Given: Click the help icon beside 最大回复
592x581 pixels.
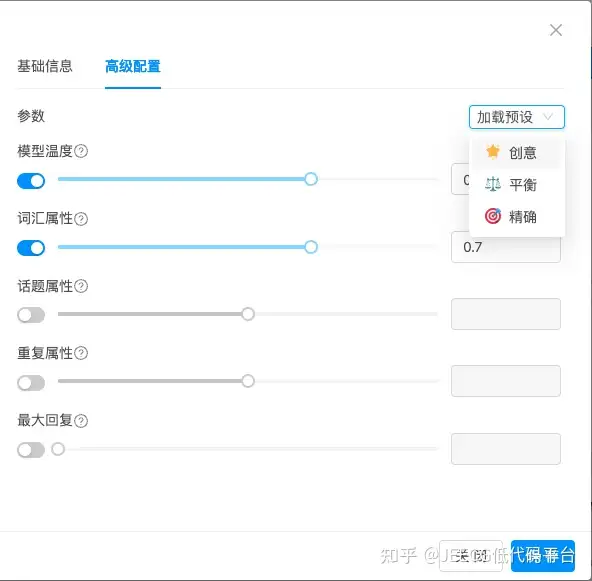Looking at the screenshot, I should (x=81, y=421).
